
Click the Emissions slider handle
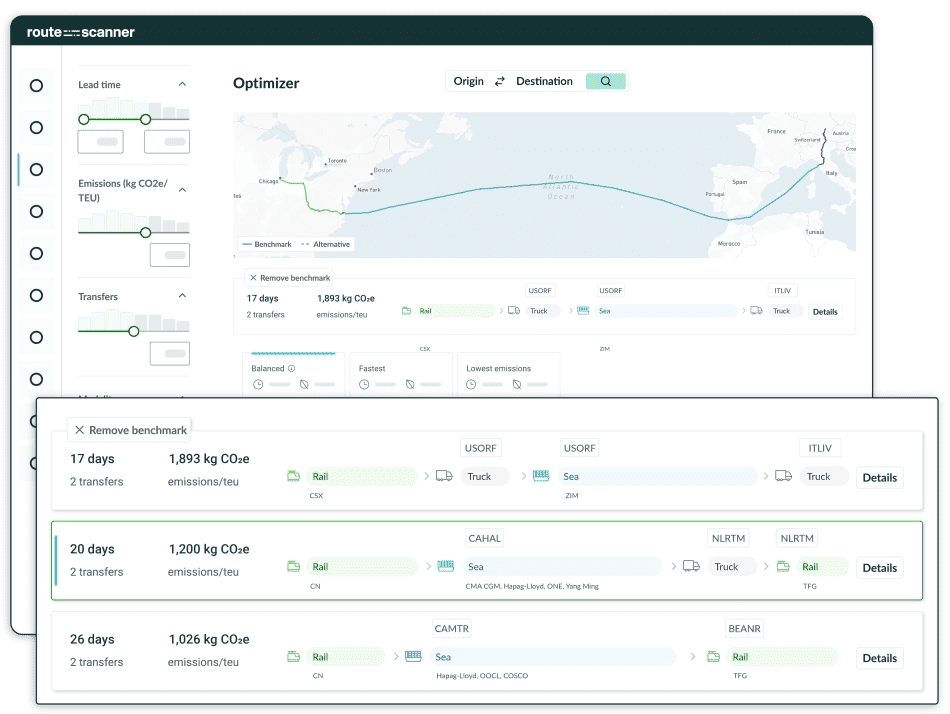tap(145, 233)
